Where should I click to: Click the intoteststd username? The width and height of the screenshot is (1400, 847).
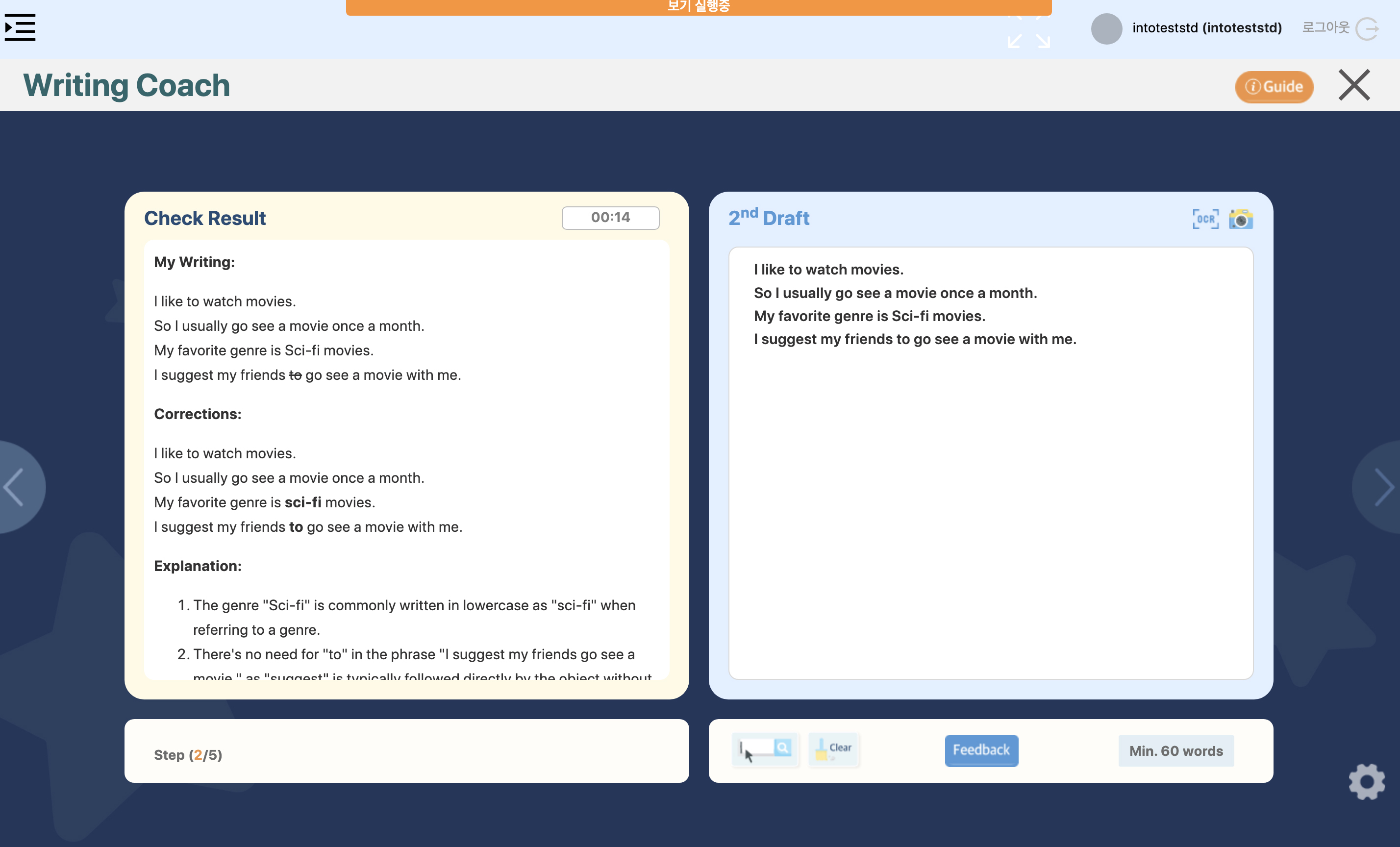tap(1206, 28)
